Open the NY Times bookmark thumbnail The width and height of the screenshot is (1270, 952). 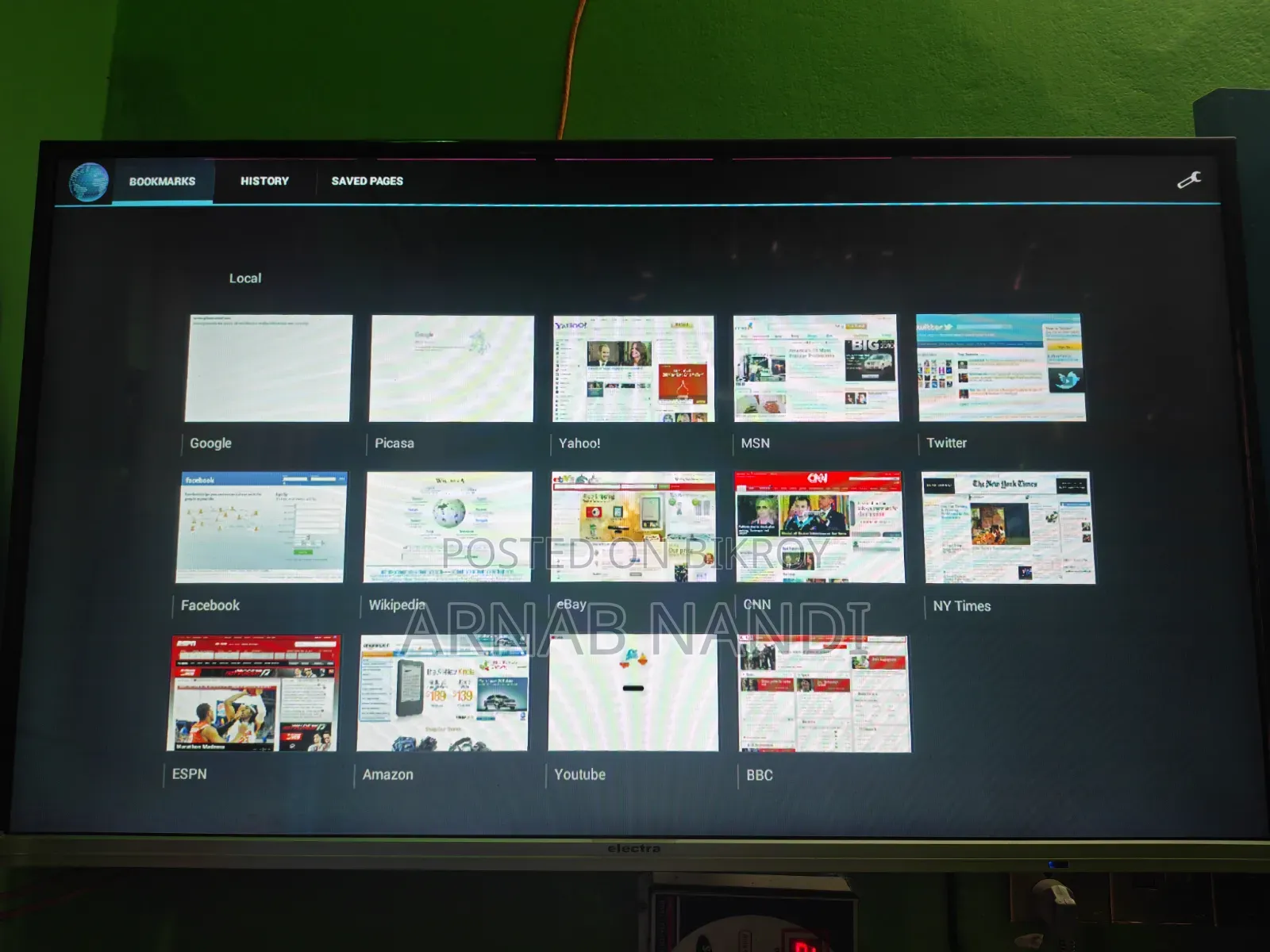(1008, 528)
